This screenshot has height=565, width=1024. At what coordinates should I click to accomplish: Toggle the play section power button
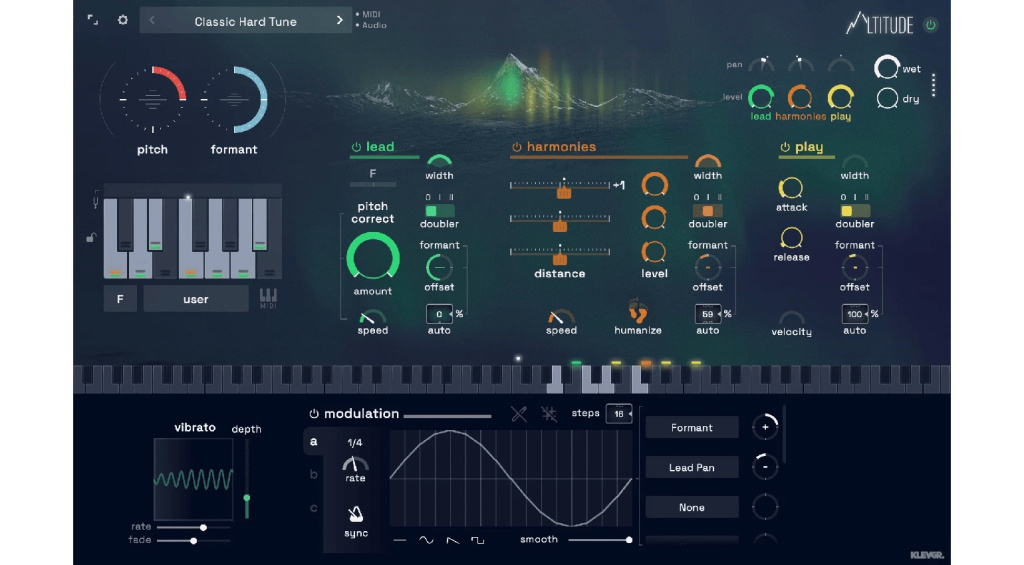785,147
